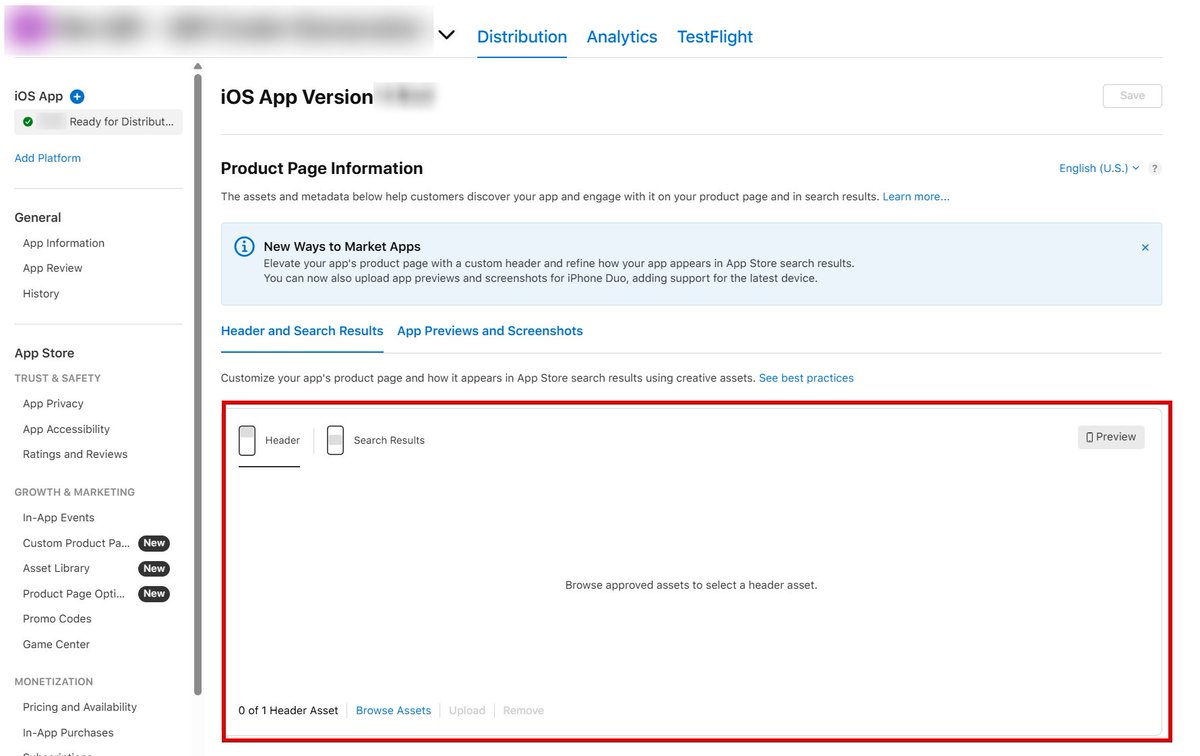Open App Information in sidebar
The height and width of the screenshot is (756, 1200).
pyautogui.click(x=64, y=243)
